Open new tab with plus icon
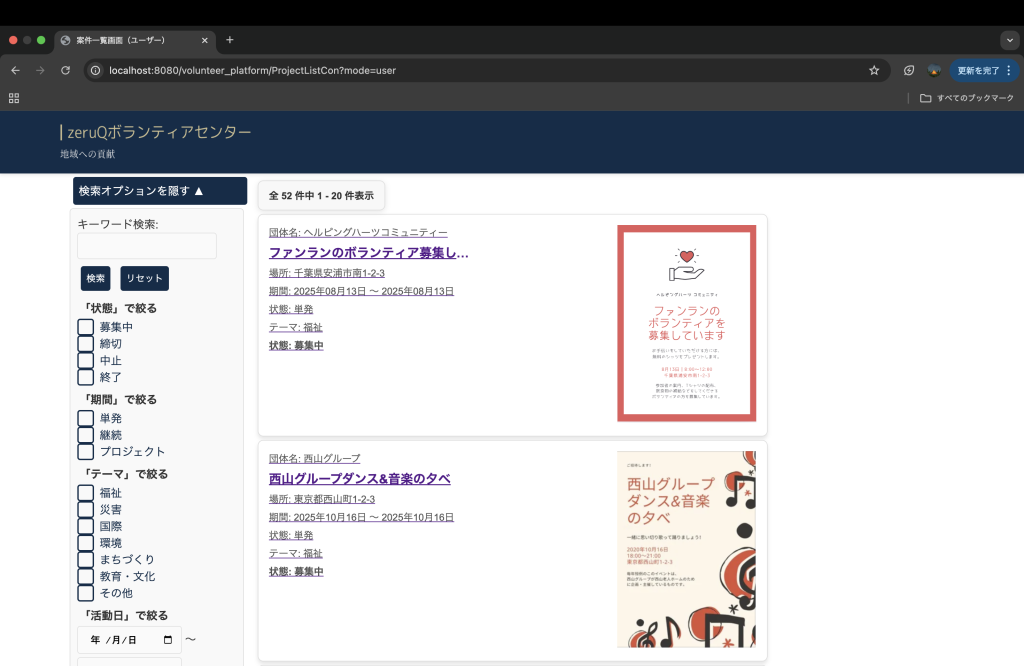The height and width of the screenshot is (666, 1024). (230, 40)
